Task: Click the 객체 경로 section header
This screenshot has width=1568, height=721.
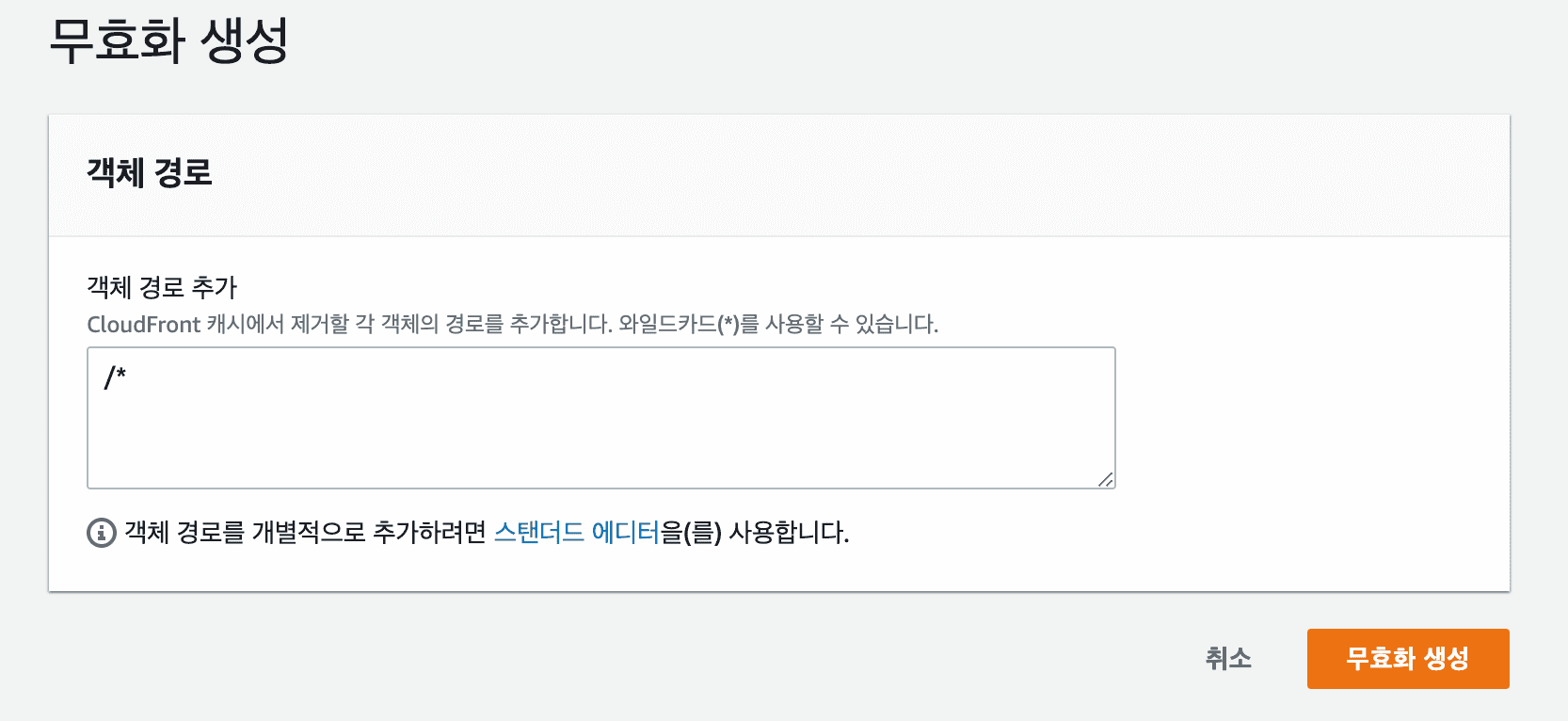Action: (x=150, y=173)
